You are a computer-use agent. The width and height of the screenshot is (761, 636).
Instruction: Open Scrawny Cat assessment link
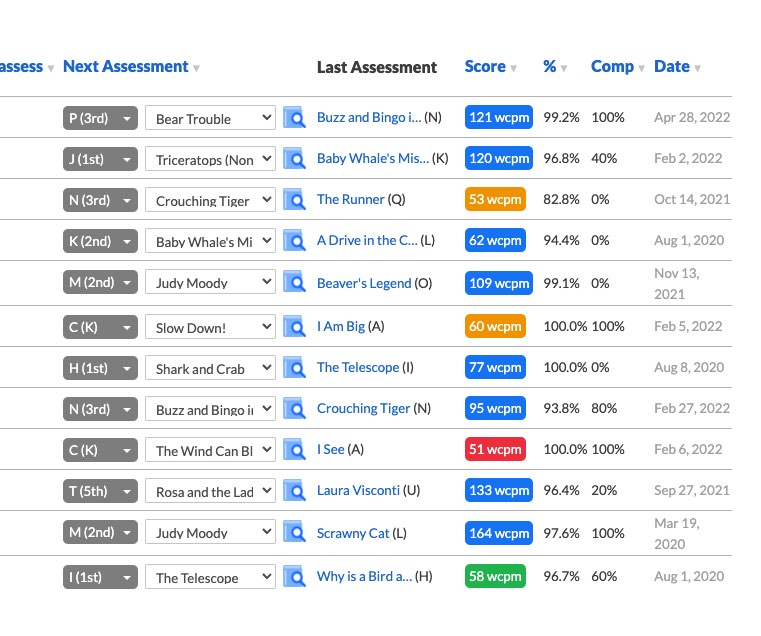coord(353,534)
